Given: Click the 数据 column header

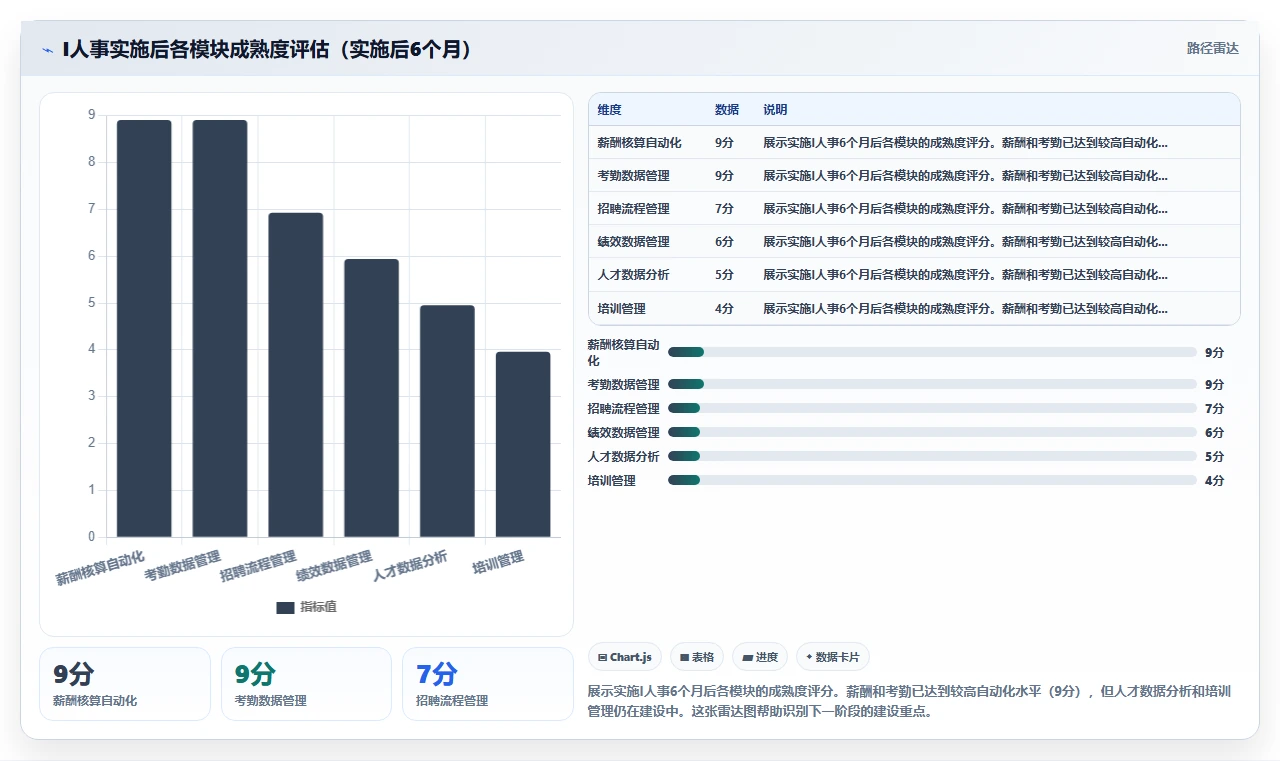Looking at the screenshot, I should click(x=727, y=110).
